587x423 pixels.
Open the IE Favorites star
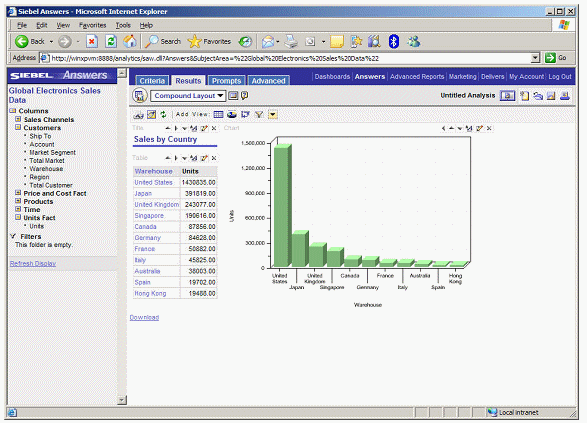[209, 41]
